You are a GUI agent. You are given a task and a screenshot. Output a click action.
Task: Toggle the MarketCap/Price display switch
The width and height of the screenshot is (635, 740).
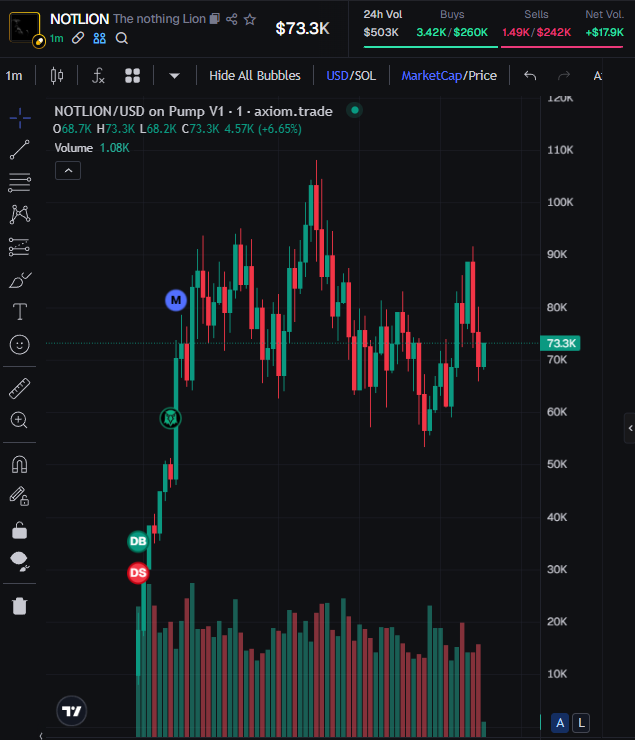coord(449,76)
